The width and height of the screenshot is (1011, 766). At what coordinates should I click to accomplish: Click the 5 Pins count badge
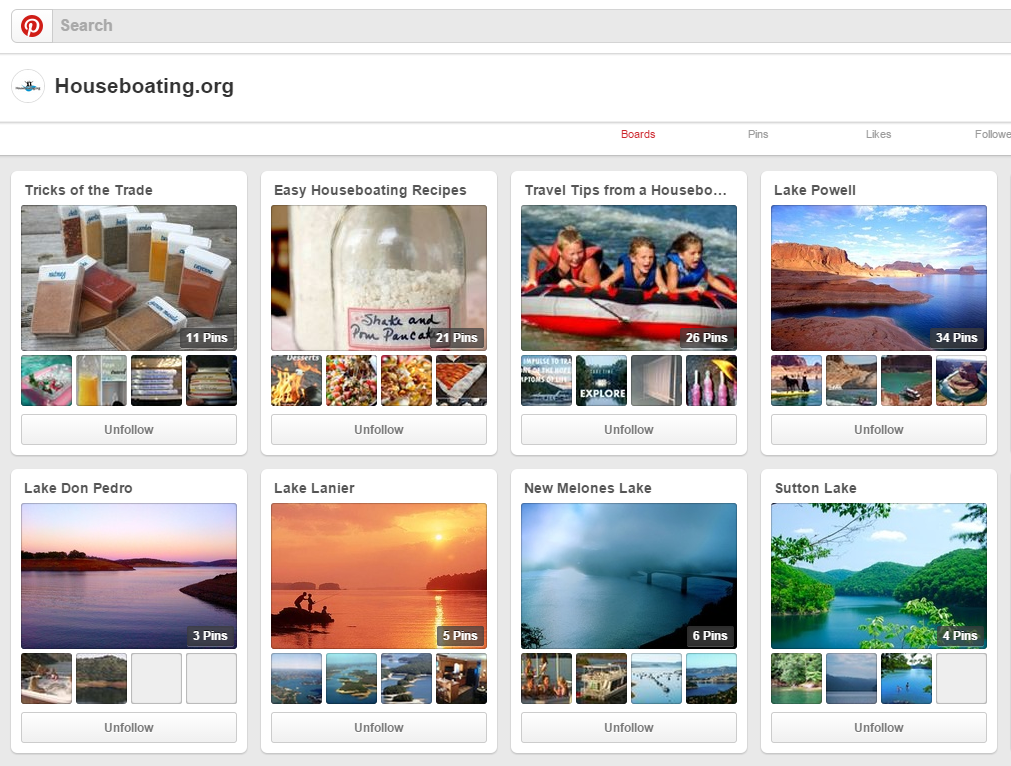(x=460, y=635)
